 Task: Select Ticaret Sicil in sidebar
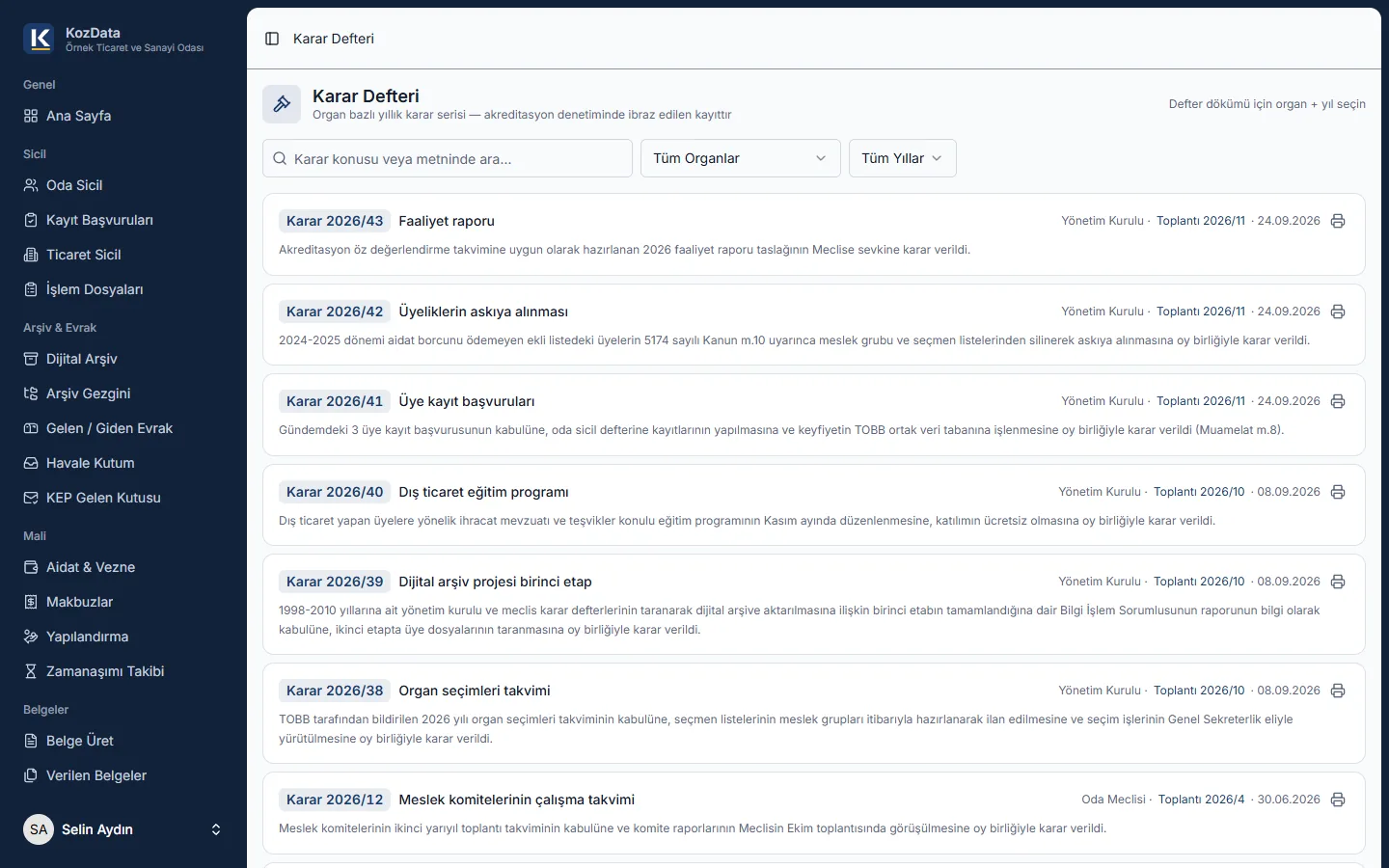(x=123, y=255)
